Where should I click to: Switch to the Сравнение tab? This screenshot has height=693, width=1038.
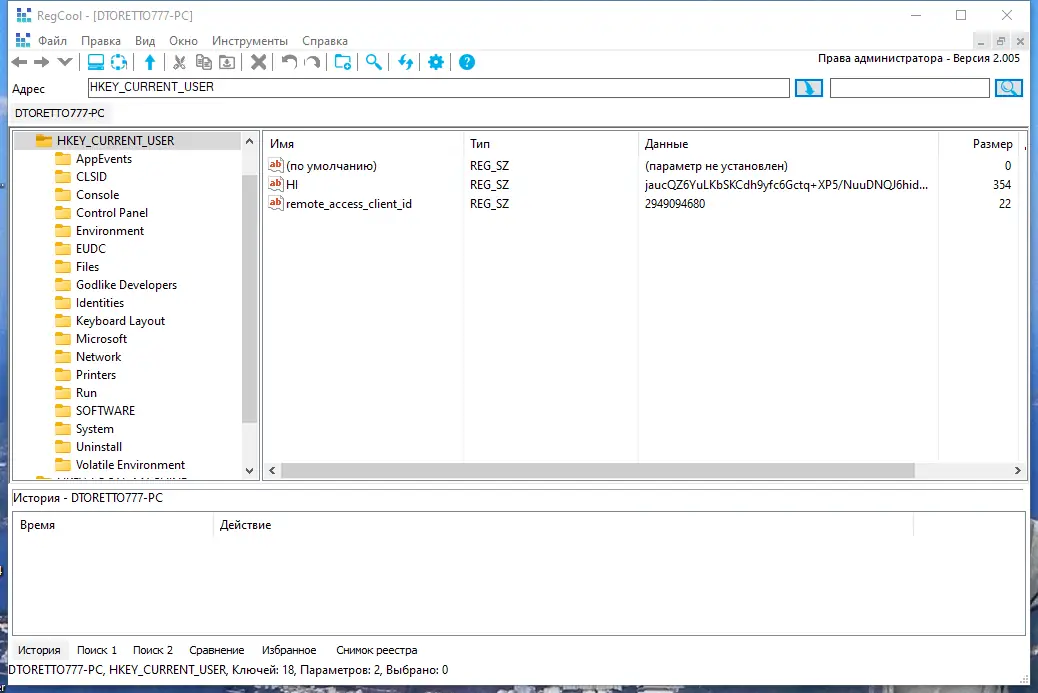pos(216,650)
